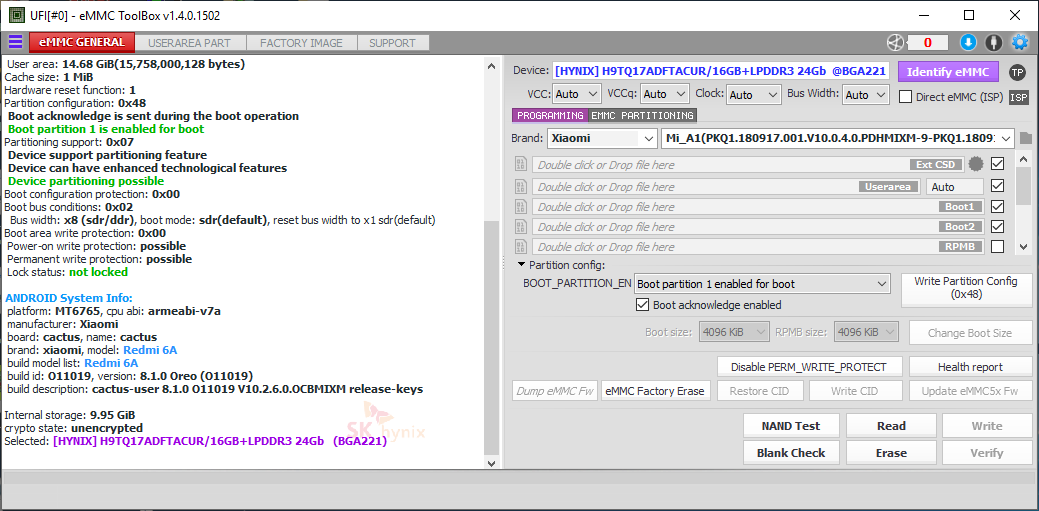Click the Health report button

click(x=970, y=367)
